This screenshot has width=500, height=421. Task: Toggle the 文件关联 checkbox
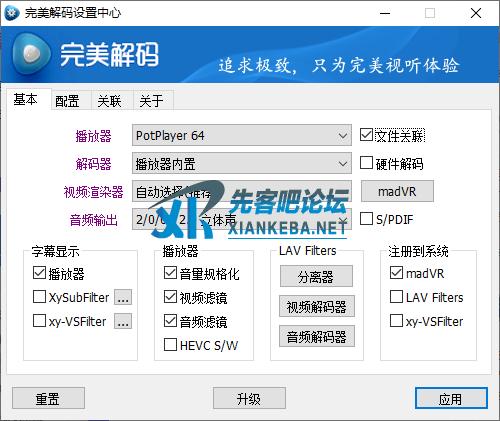(x=366, y=135)
